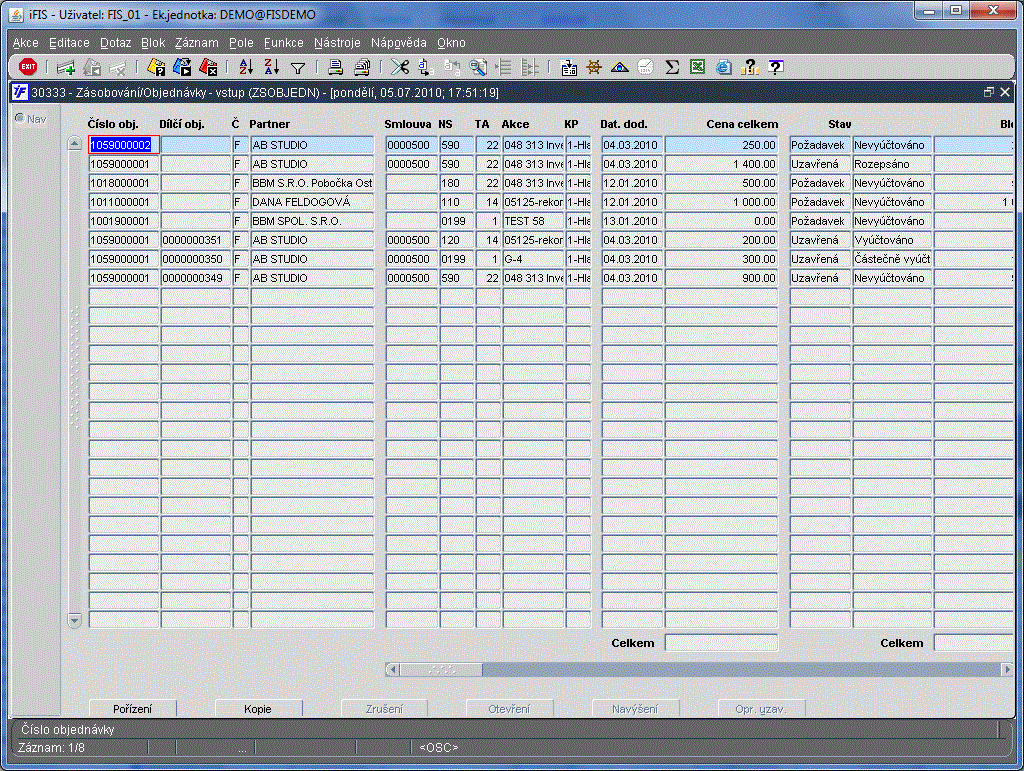
Task: Click the Opr. uzav. button
Action: [761, 709]
